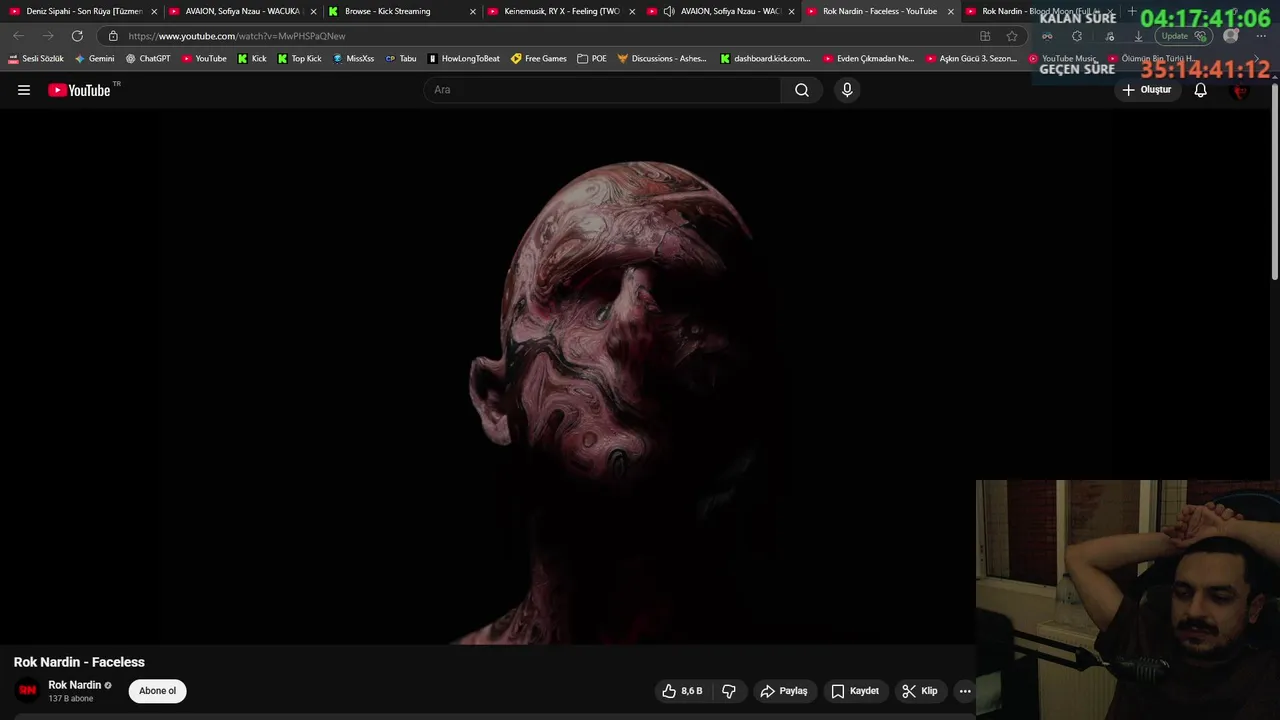The height and width of the screenshot is (720, 1280).
Task: Dislike the video with thumbs-down icon
Action: click(x=729, y=691)
